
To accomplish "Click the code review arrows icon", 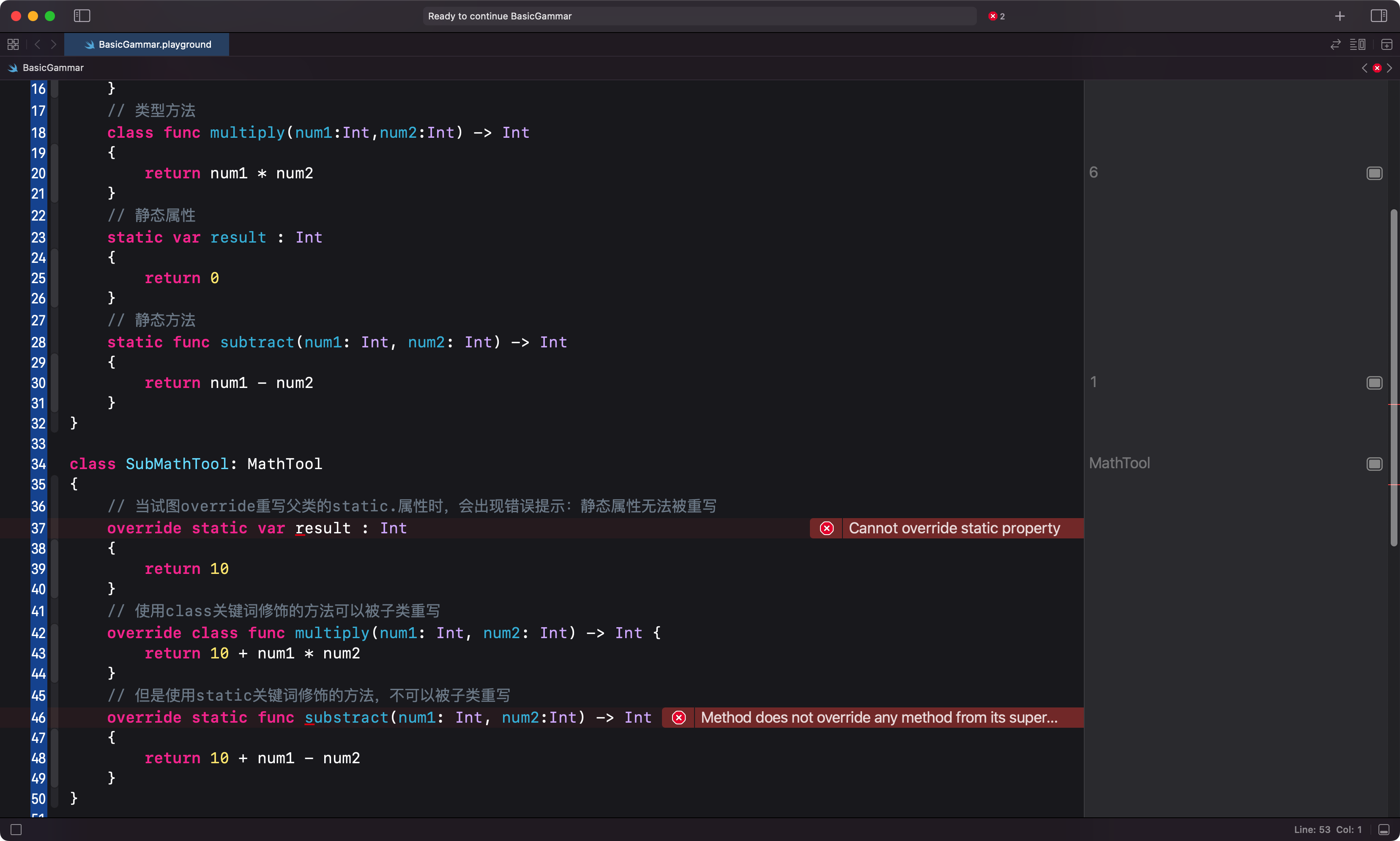I will pos(1335,44).
